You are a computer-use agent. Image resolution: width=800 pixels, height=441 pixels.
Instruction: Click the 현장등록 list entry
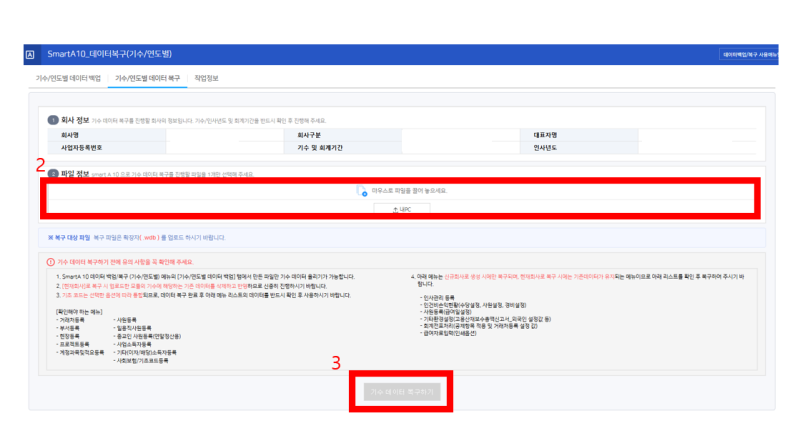pyautogui.click(x=68, y=336)
